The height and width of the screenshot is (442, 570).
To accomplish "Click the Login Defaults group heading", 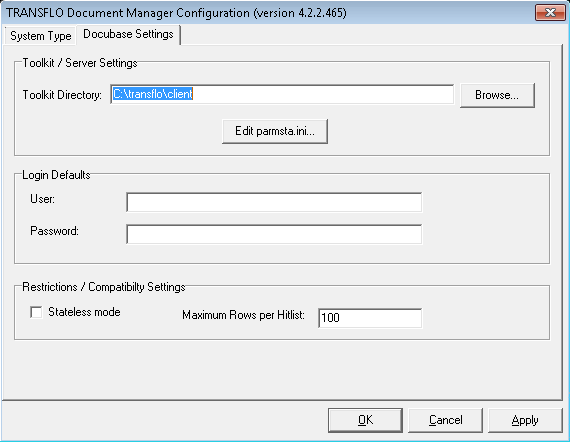I will (56, 175).
